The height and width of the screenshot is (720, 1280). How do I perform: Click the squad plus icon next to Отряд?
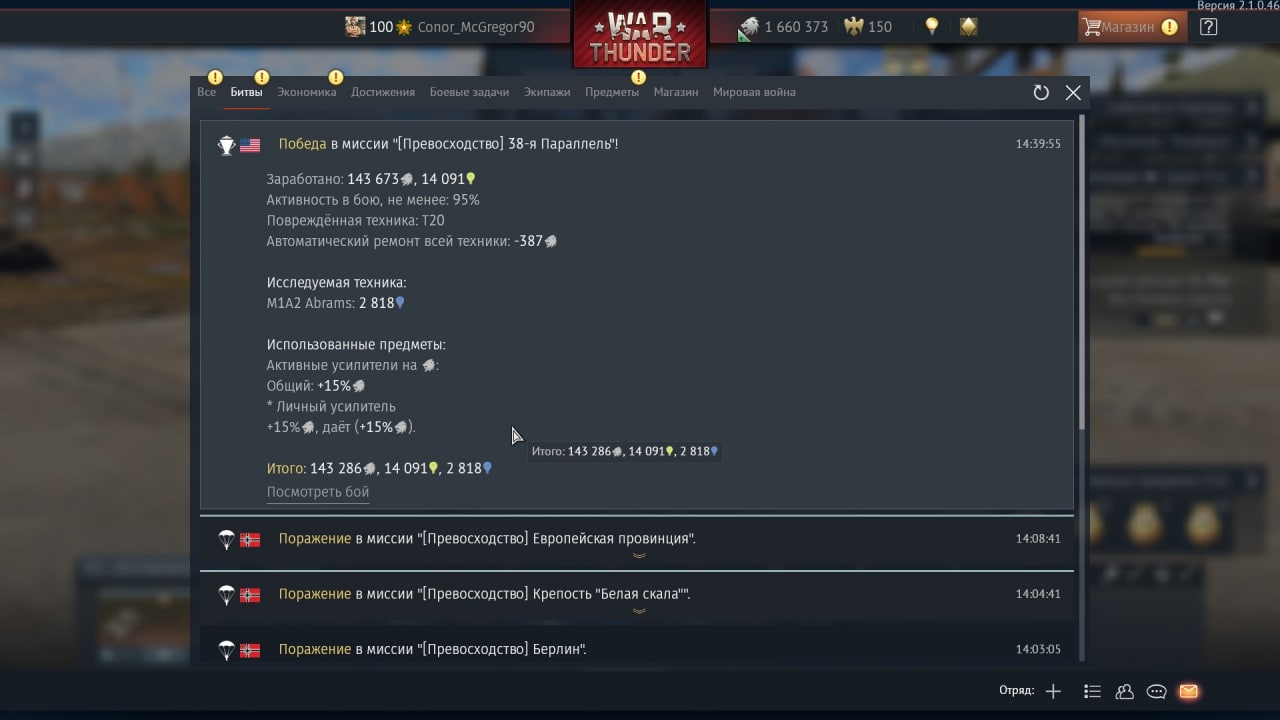click(1053, 691)
